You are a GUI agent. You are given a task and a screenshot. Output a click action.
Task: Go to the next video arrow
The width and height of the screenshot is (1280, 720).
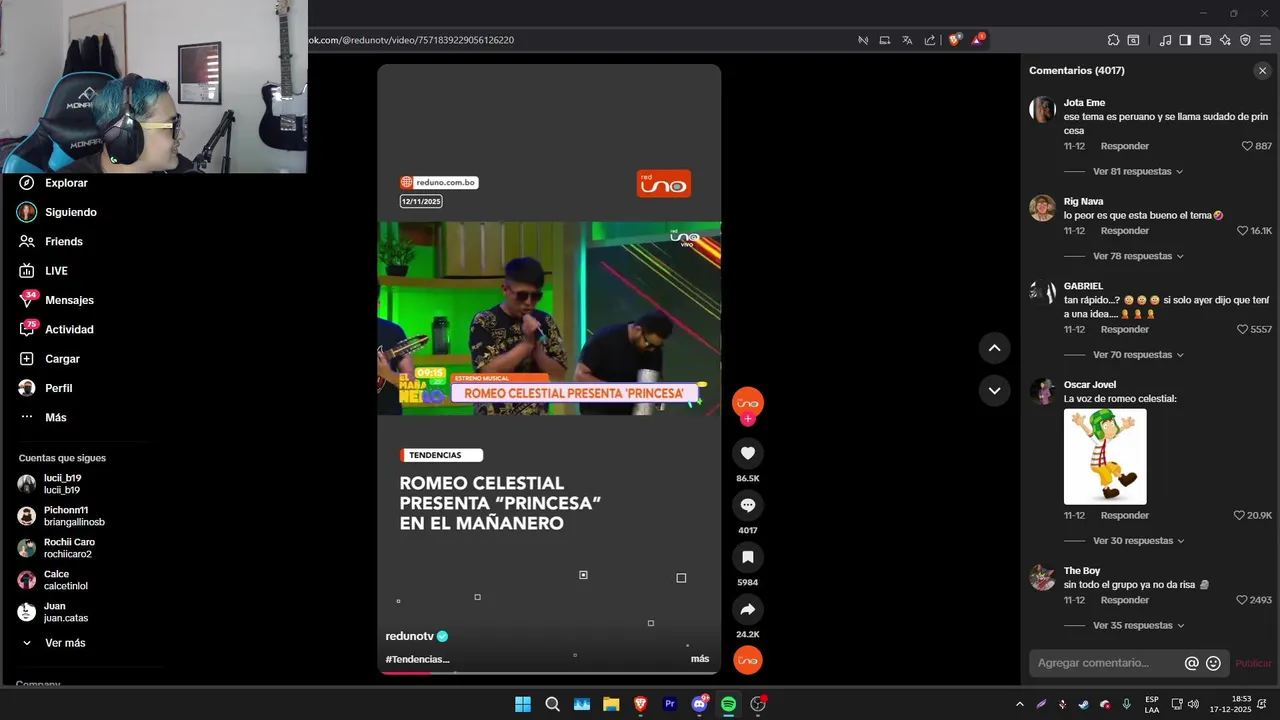tap(994, 391)
